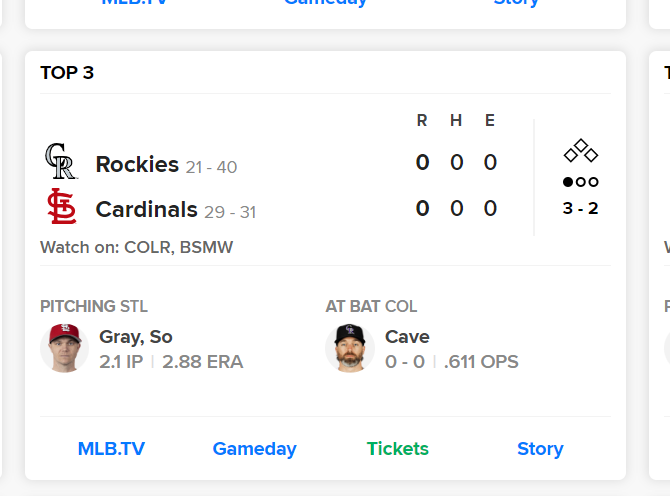Viewport: 670px width, 496px height.
Task: Click the base runners diamond icon
Action: pyautogui.click(x=581, y=151)
